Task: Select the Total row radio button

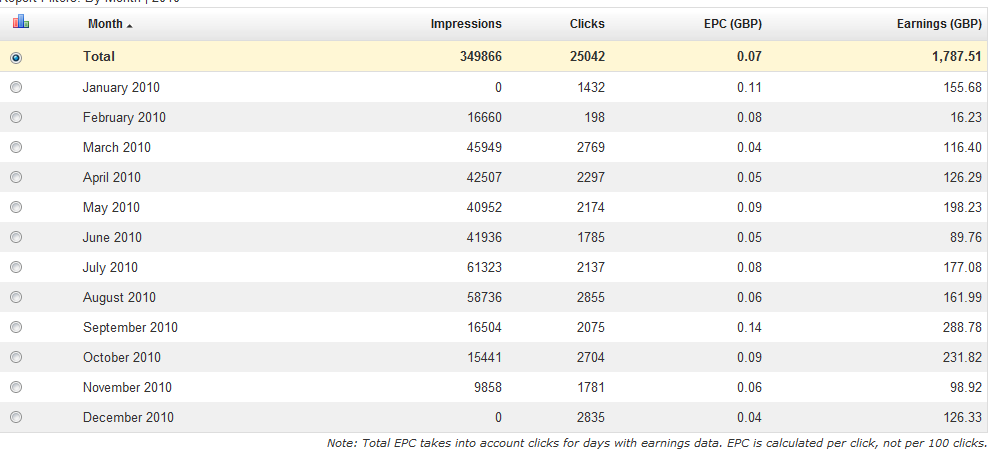Action: [16, 58]
